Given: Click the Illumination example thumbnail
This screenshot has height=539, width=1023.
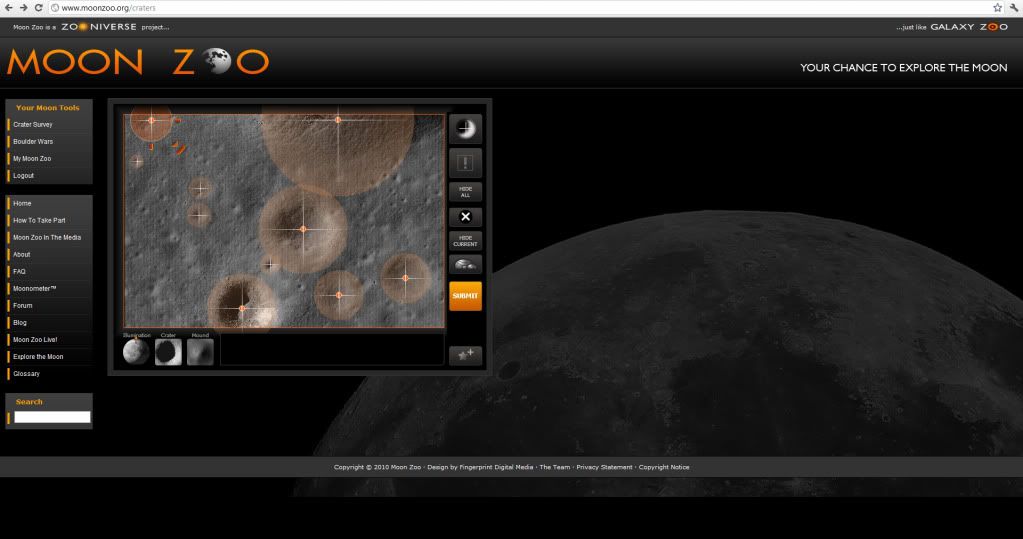Looking at the screenshot, I should [x=136, y=352].
